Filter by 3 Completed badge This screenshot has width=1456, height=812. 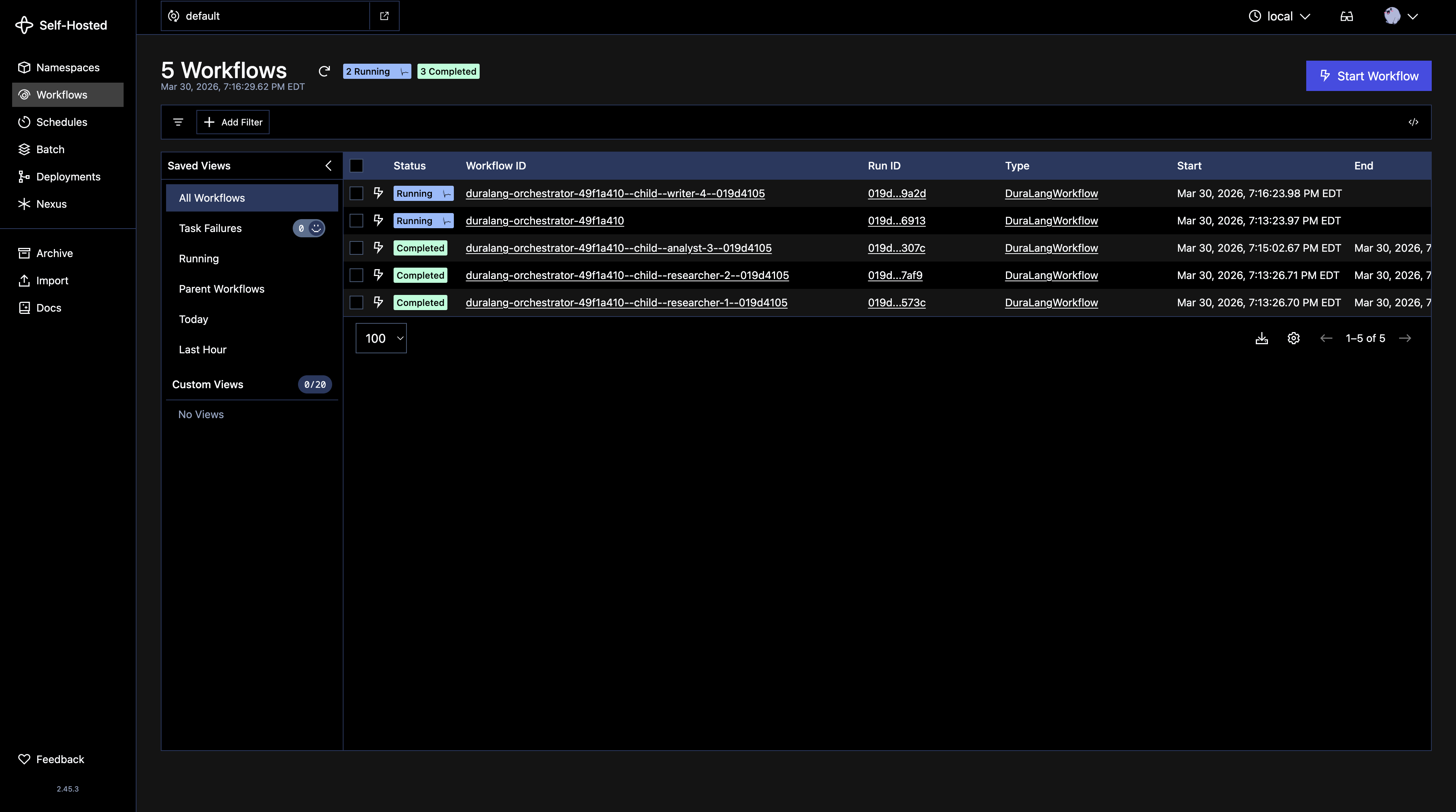coord(448,71)
